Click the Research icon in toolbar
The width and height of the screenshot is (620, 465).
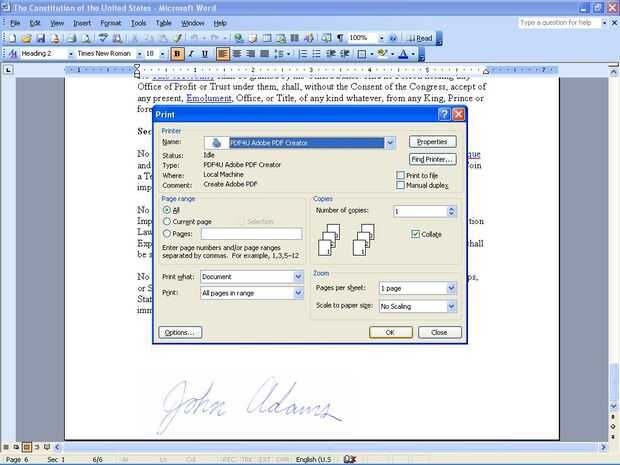click(x=117, y=38)
